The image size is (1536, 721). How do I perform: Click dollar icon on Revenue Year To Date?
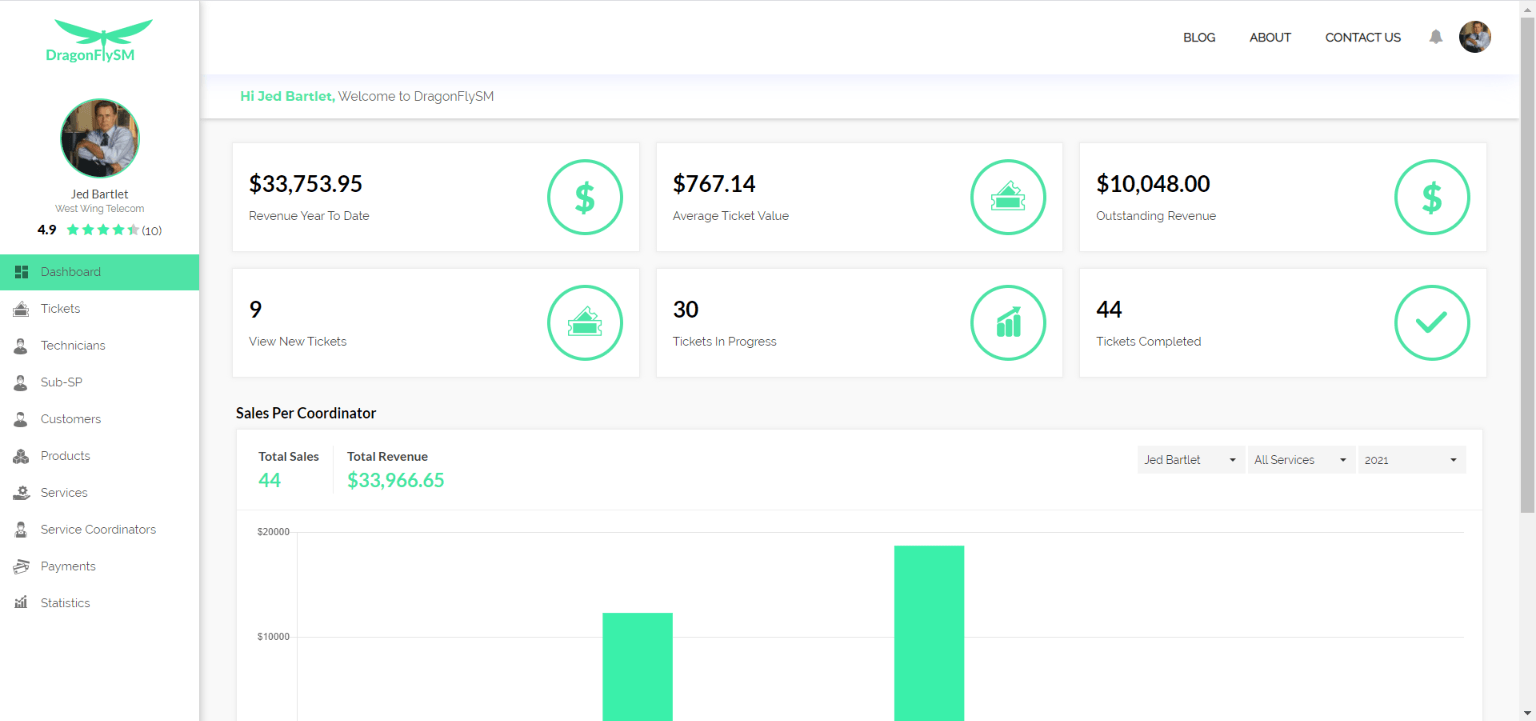[585, 197]
